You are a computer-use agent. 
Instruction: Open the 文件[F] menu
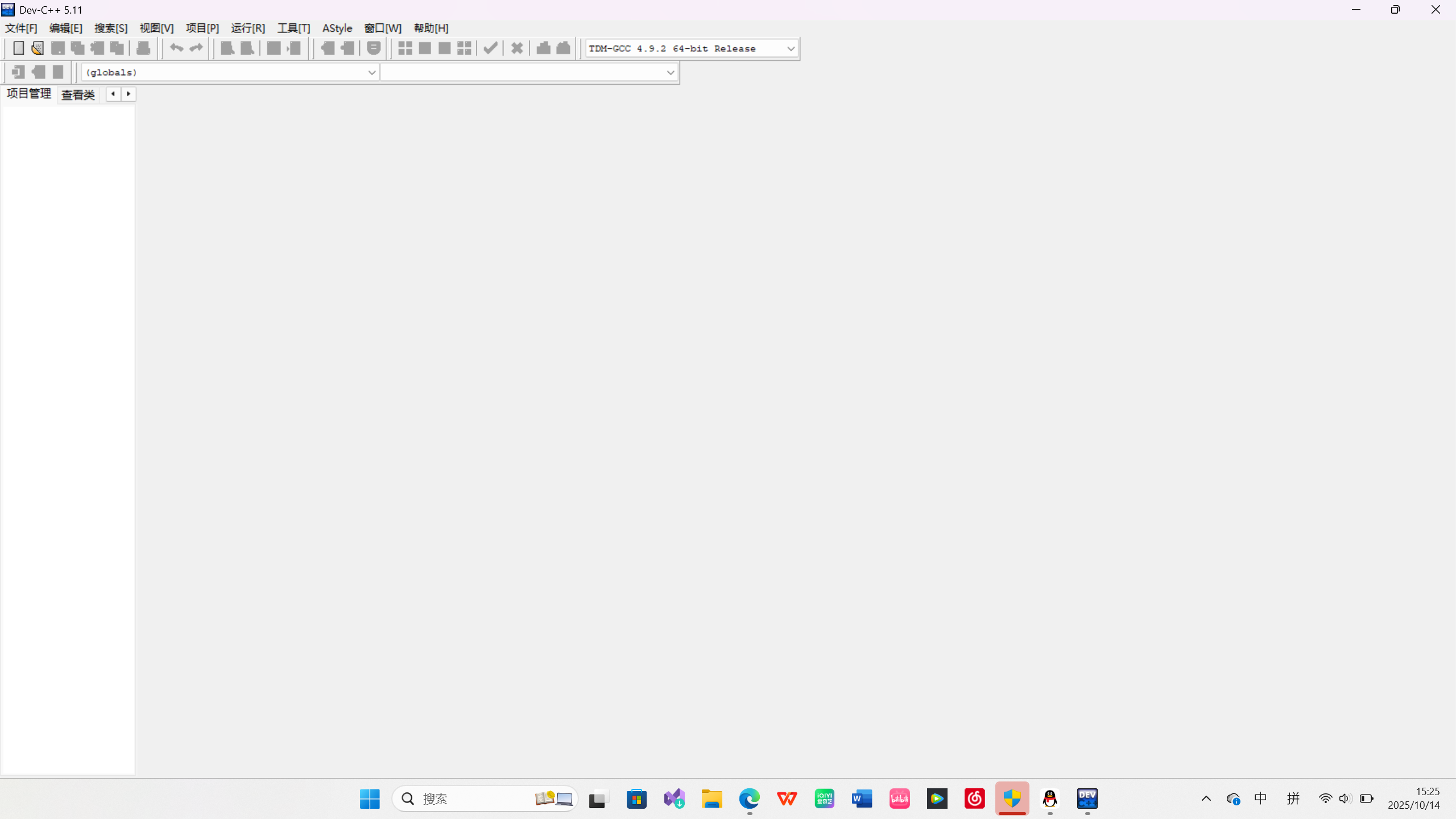(21, 28)
